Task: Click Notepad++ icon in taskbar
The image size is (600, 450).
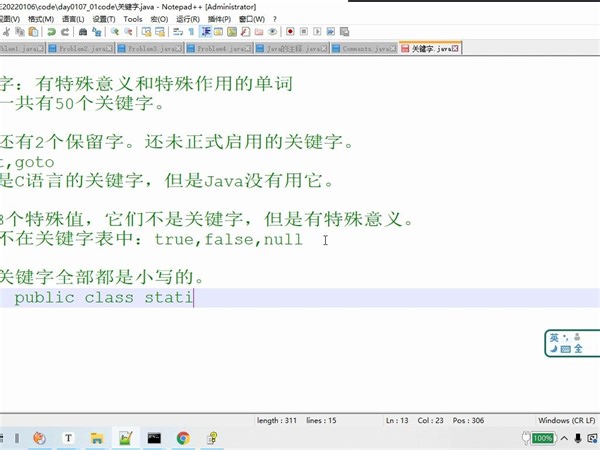Action: (126, 438)
